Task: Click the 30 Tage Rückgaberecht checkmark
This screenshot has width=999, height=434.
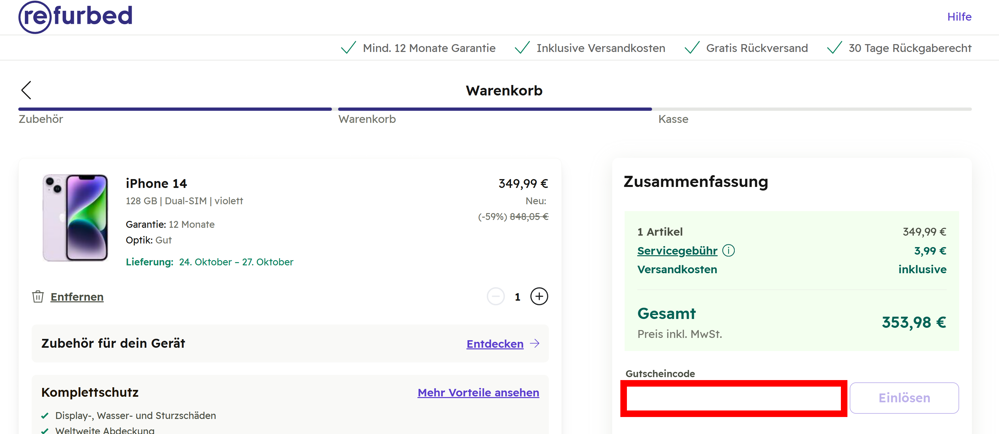Action: (835, 48)
